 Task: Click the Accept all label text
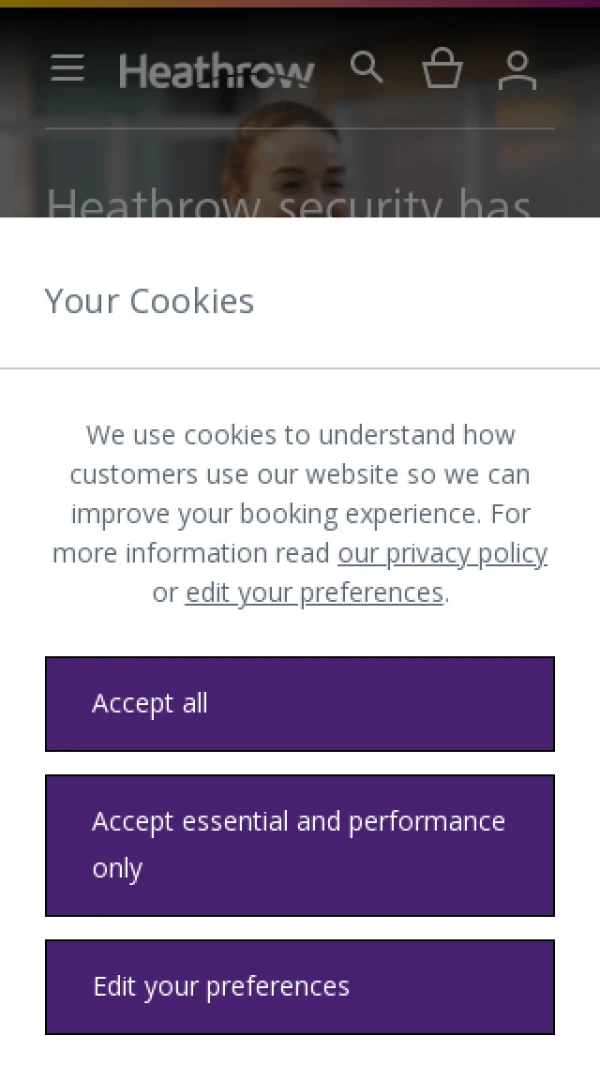149,704
